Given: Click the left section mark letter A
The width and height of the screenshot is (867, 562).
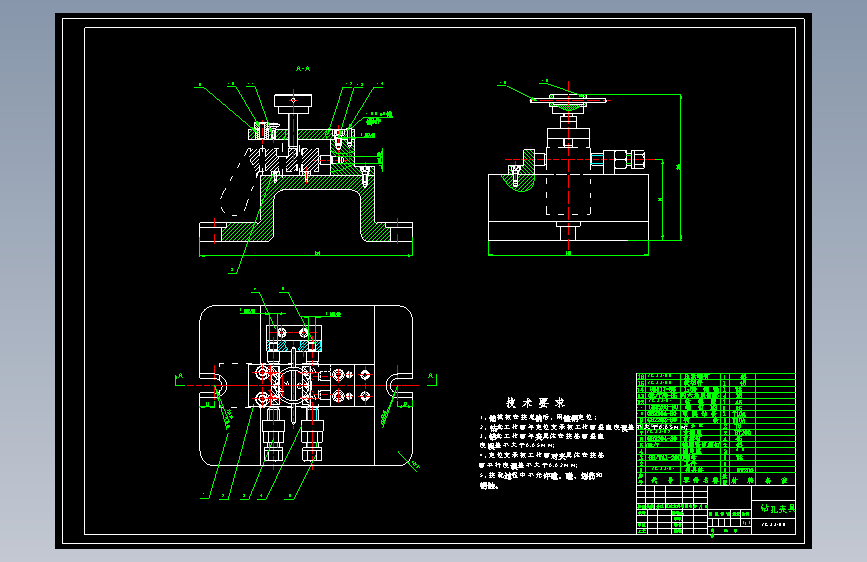Looking at the screenshot, I should coord(180,376).
